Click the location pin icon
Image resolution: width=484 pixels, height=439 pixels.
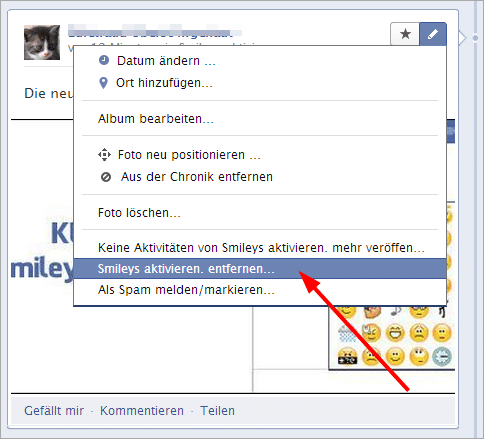[104, 83]
